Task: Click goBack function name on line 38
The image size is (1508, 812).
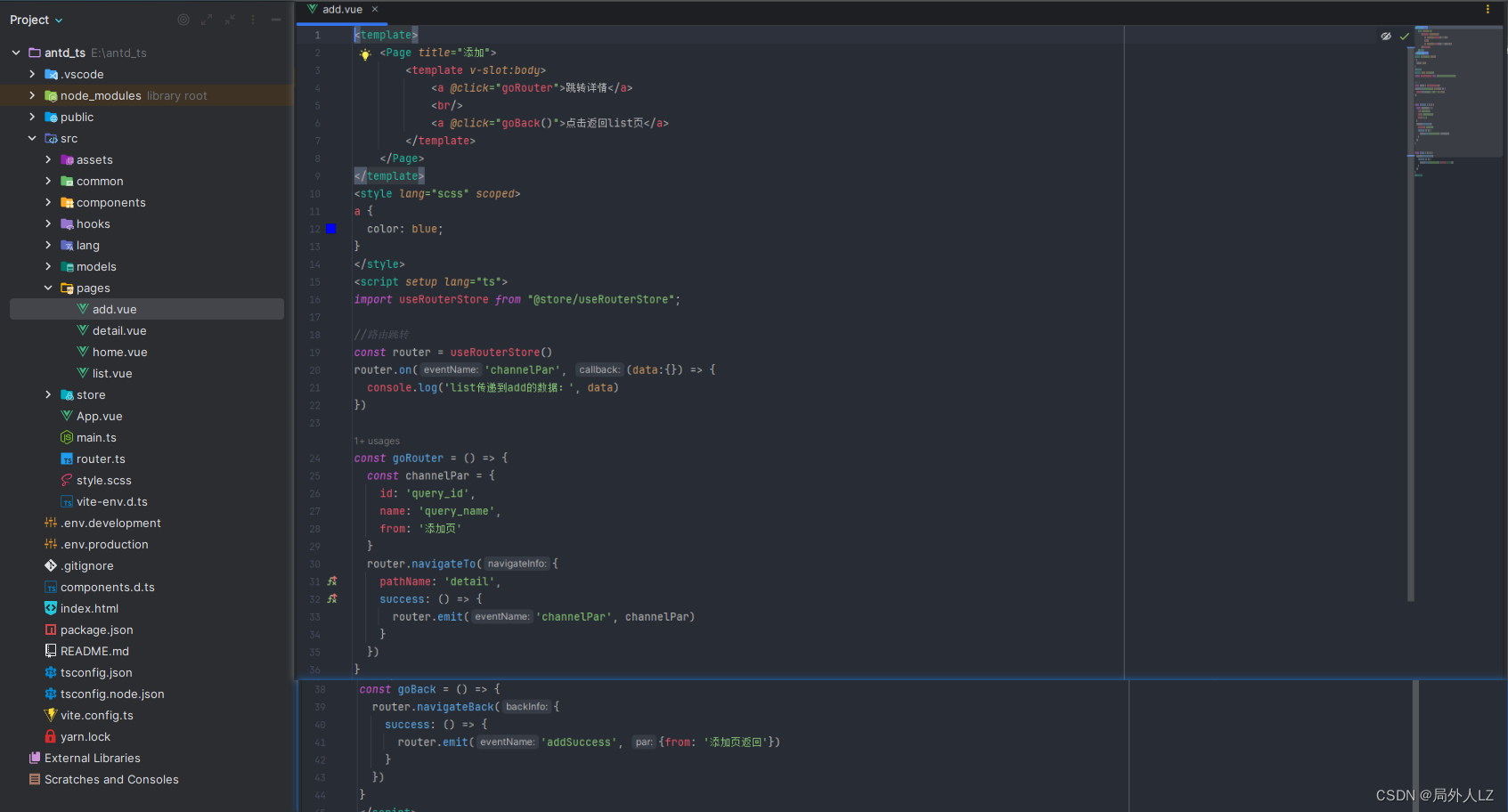Action: [417, 689]
